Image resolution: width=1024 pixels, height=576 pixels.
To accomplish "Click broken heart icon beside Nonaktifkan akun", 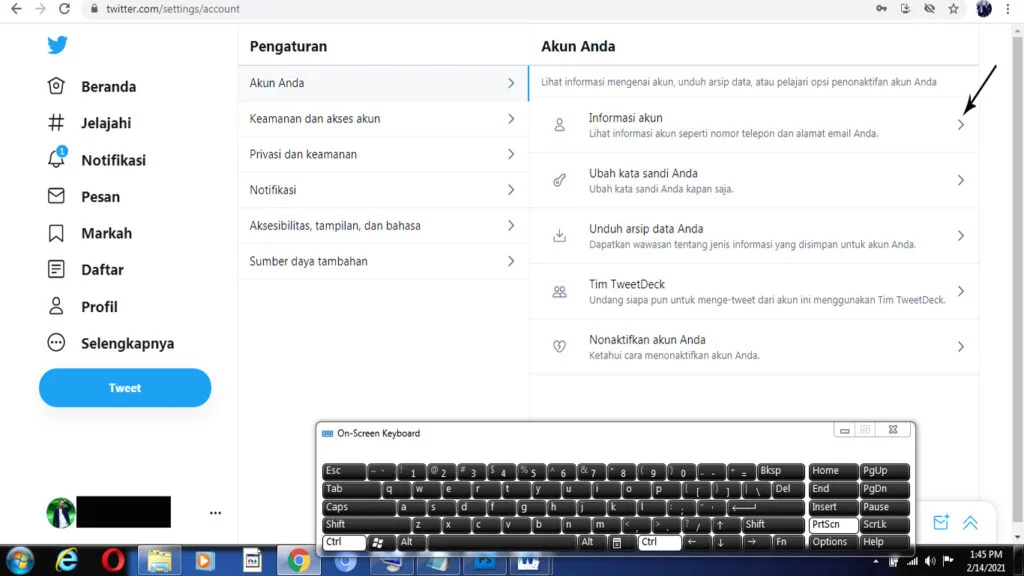I will pyautogui.click(x=560, y=347).
